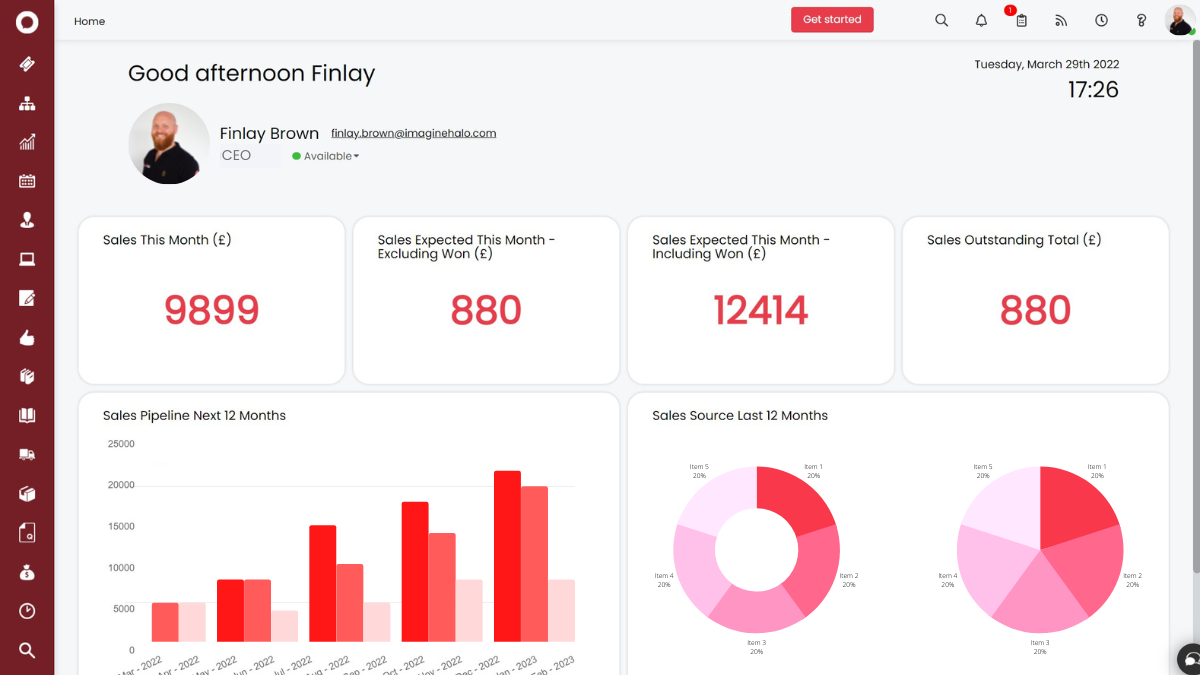Click the Get started button
The height and width of the screenshot is (675, 1200).
832,19
